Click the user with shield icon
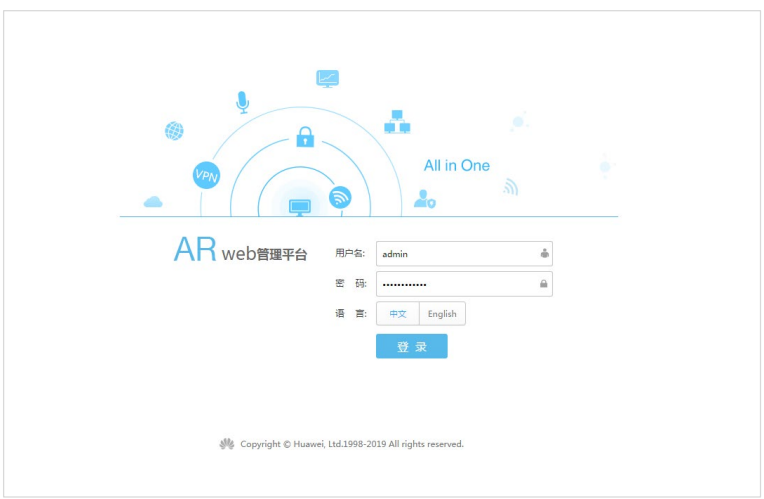 (424, 199)
